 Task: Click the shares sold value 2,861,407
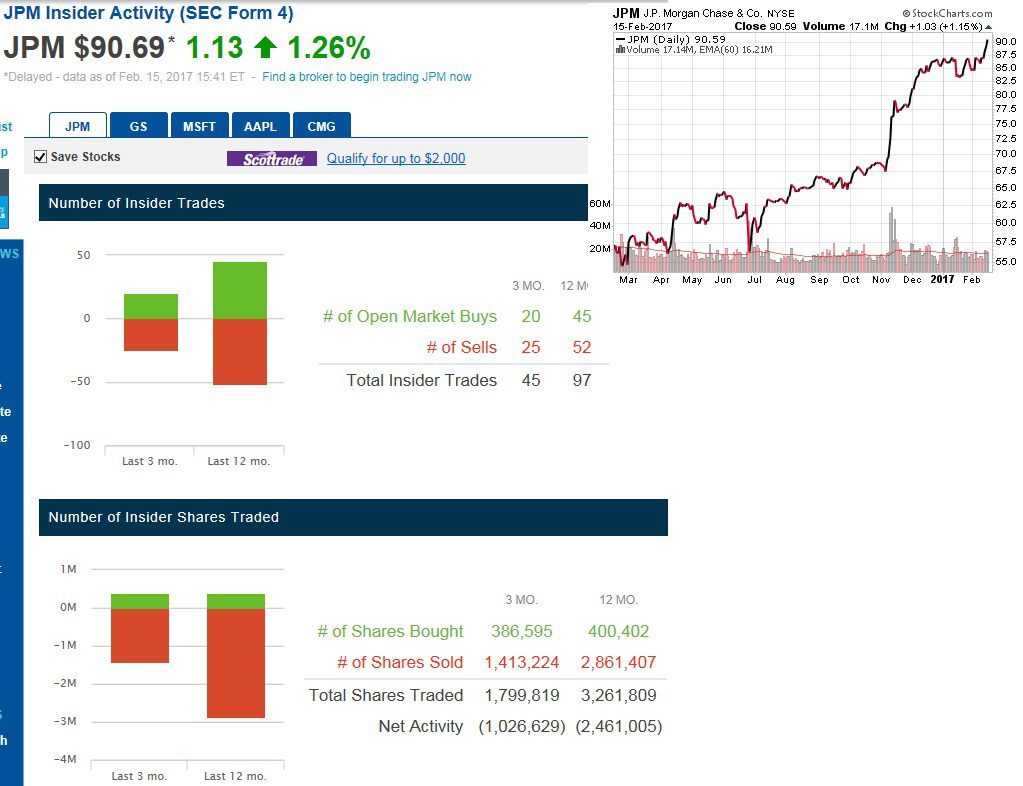[618, 663]
